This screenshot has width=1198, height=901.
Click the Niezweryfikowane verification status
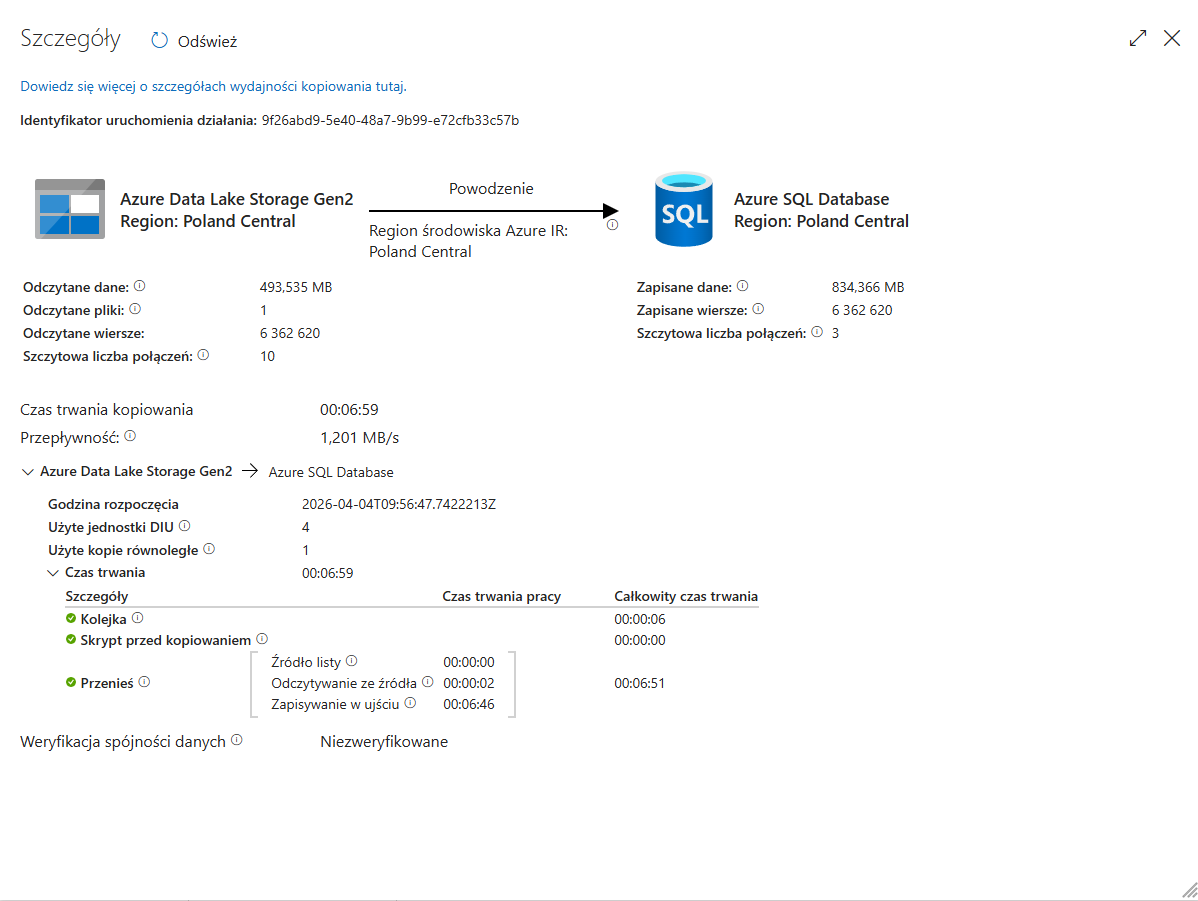pos(384,742)
